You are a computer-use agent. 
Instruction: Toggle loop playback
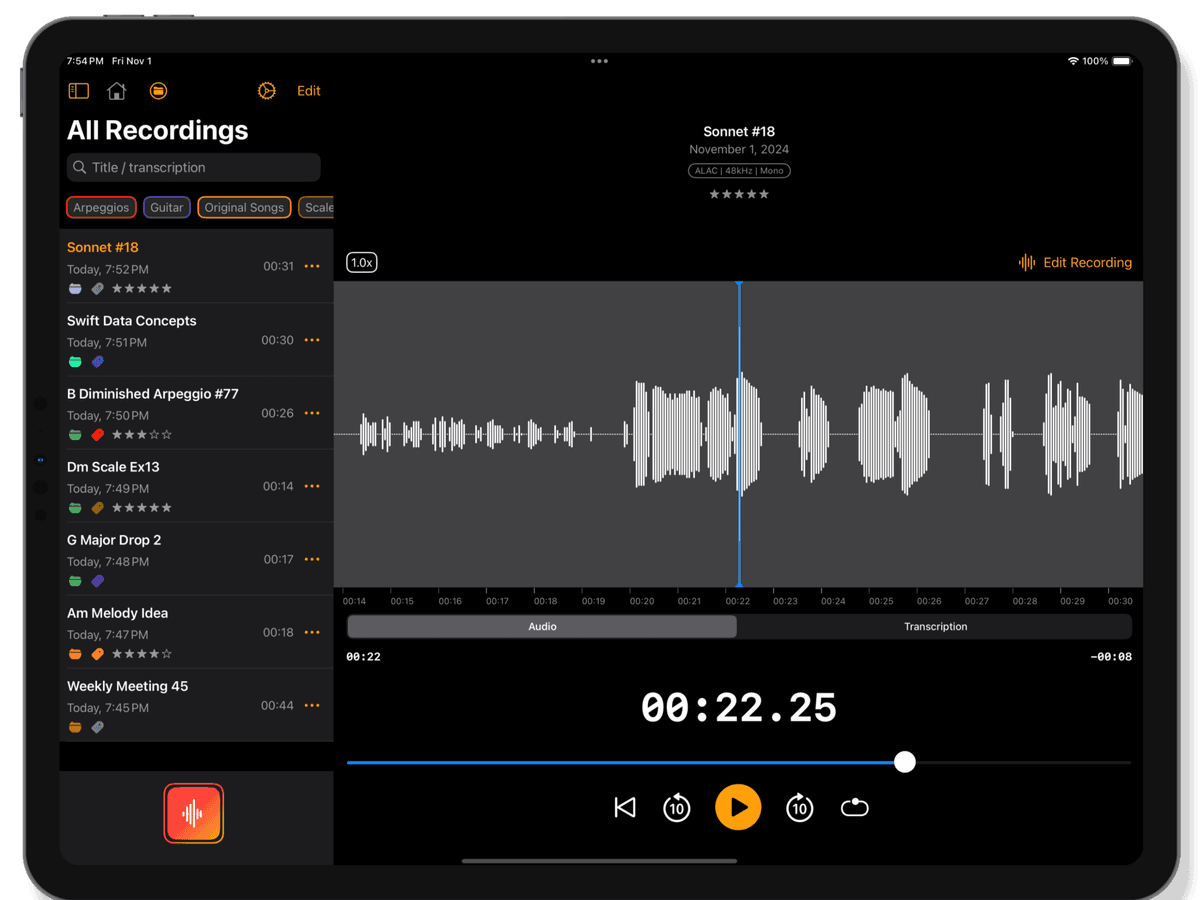pos(854,808)
